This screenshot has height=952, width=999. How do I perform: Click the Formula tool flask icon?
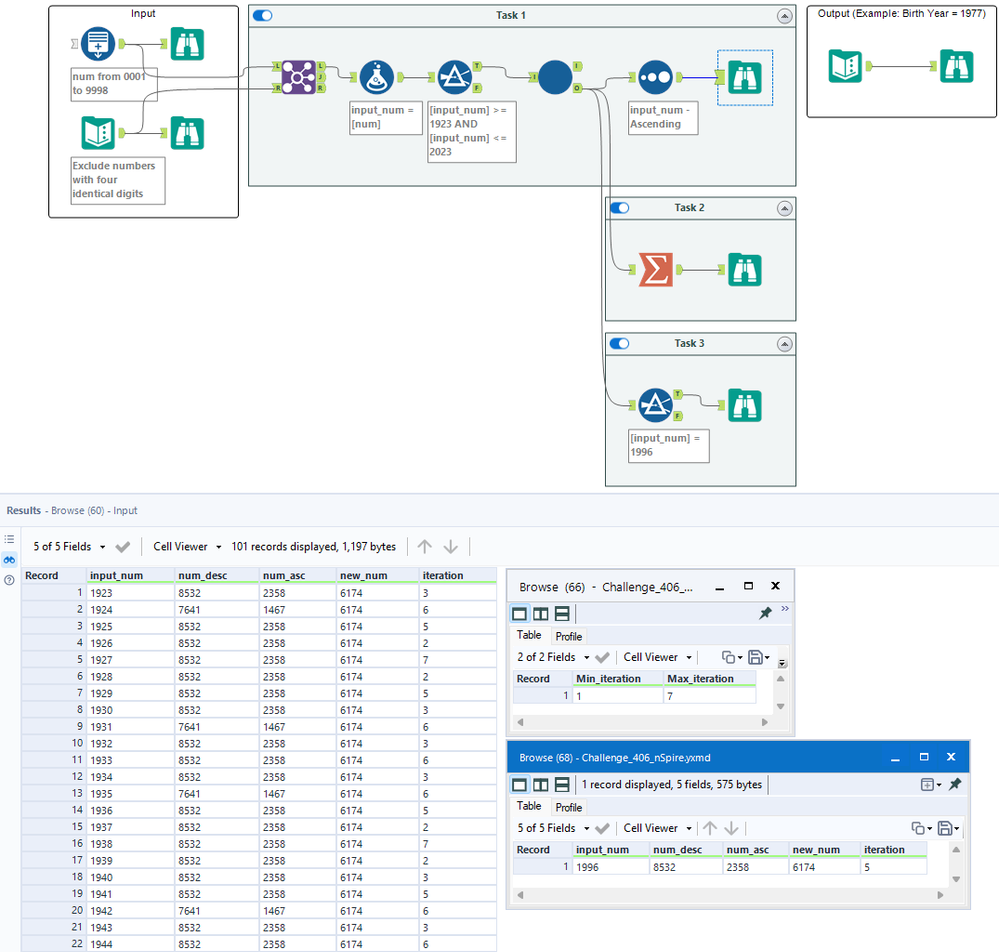[376, 76]
